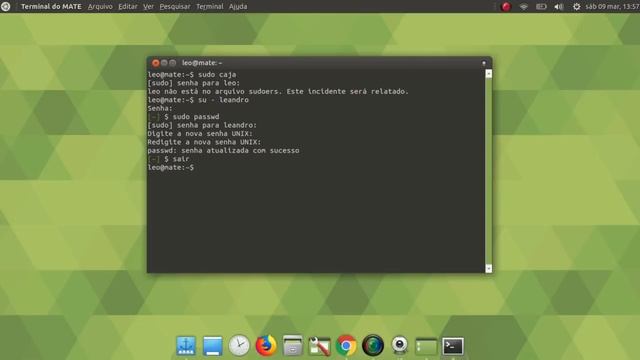Click the terminal title bar right-side button
Screen dimensions: 640x360
pos(484,63)
